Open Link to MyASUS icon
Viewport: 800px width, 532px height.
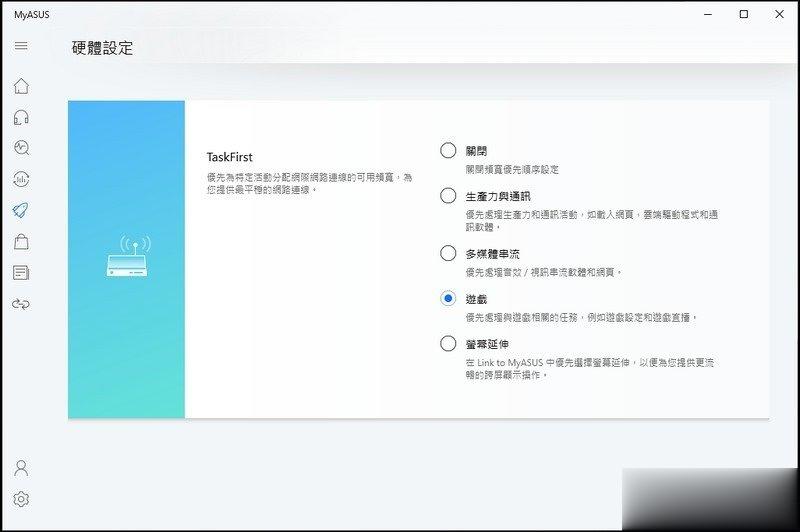click(x=21, y=304)
